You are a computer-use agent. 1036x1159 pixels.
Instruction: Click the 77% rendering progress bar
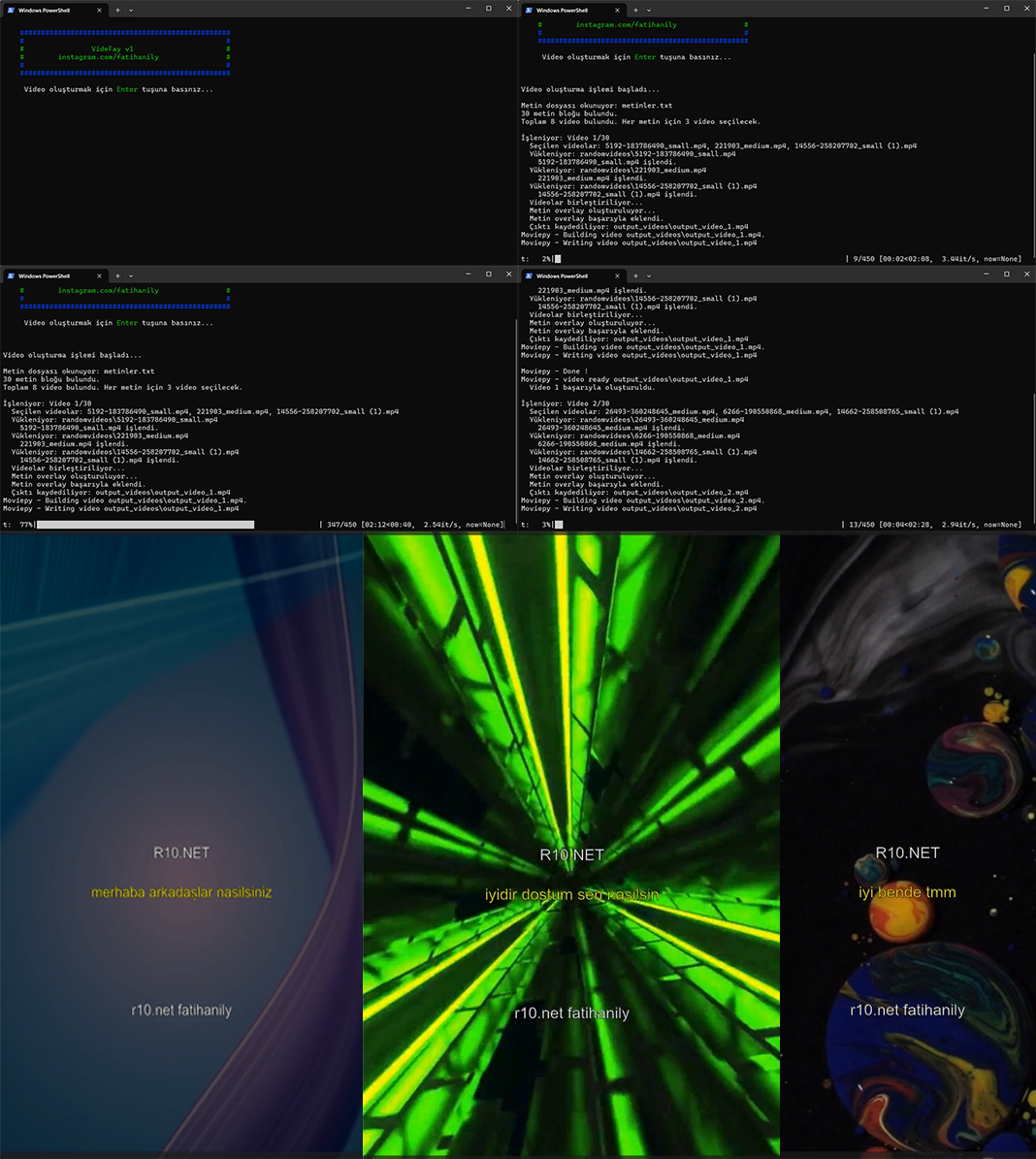click(x=146, y=525)
